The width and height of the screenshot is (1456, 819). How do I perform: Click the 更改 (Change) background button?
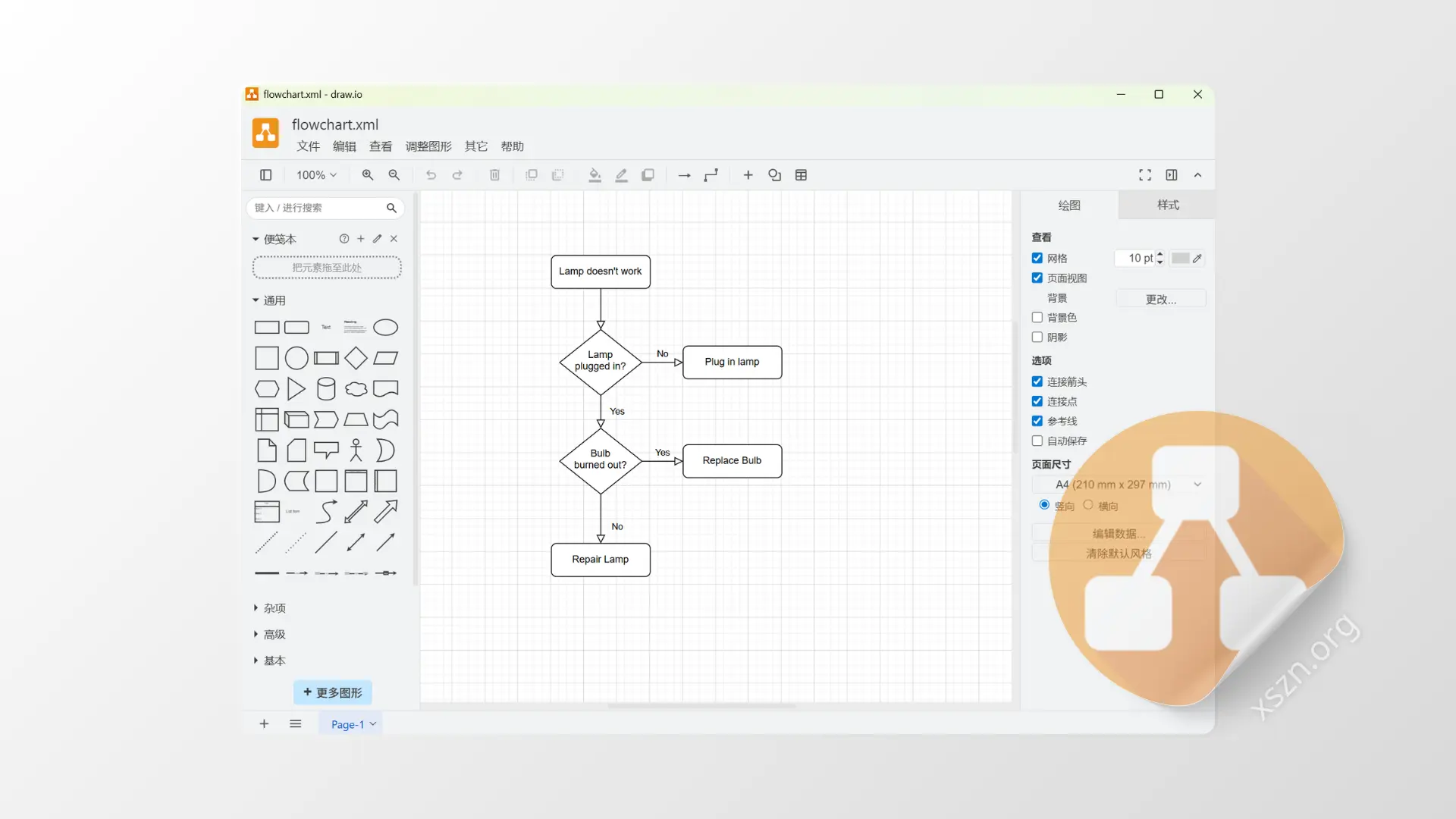1160,298
